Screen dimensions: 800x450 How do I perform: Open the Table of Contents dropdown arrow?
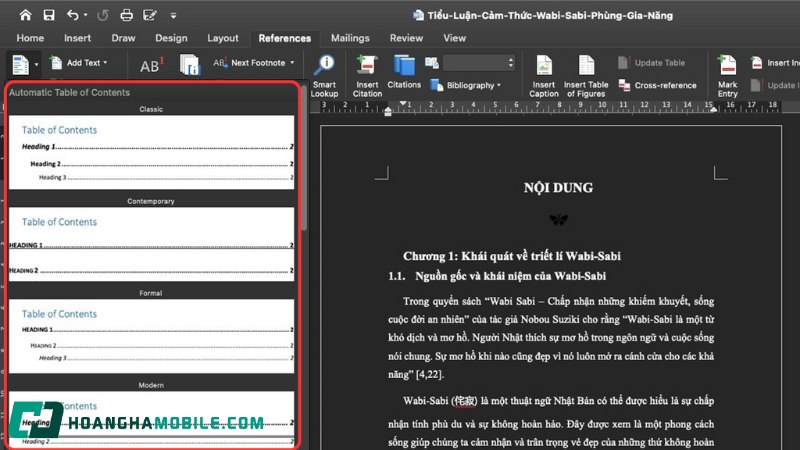pyautogui.click(x=37, y=63)
